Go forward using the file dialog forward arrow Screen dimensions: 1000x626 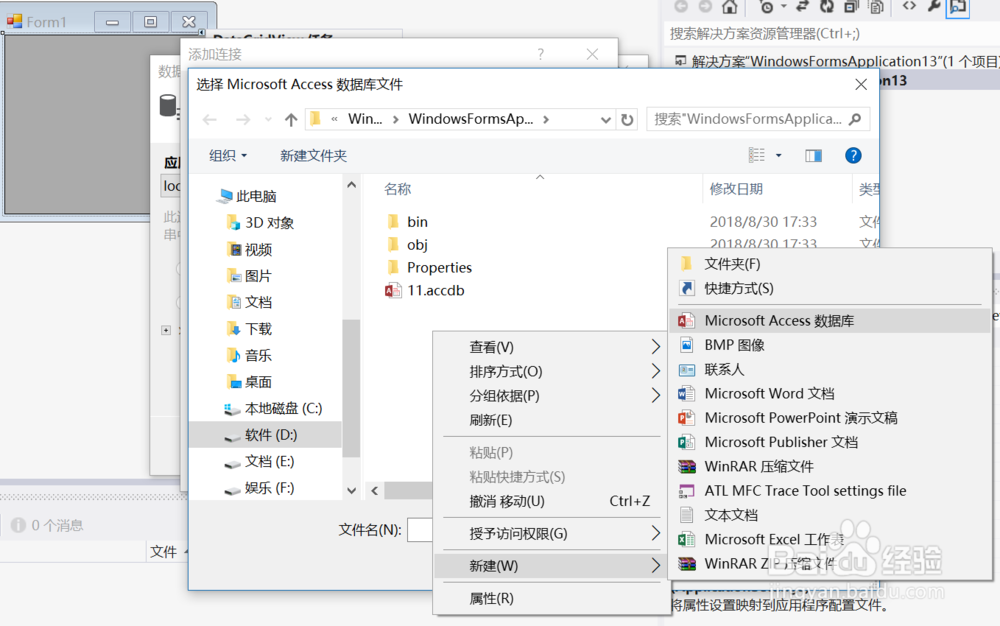click(x=243, y=119)
